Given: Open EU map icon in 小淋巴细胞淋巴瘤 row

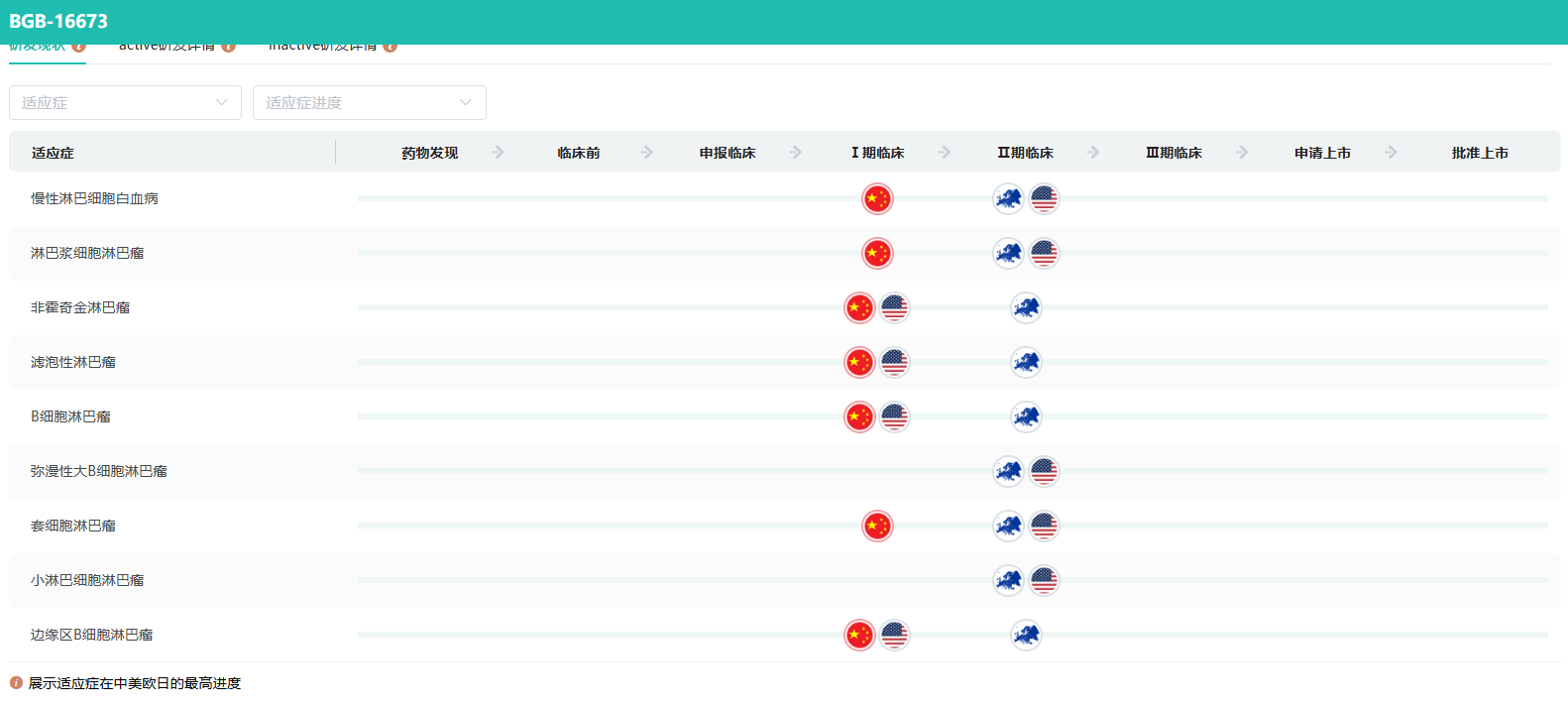Looking at the screenshot, I should [1008, 580].
